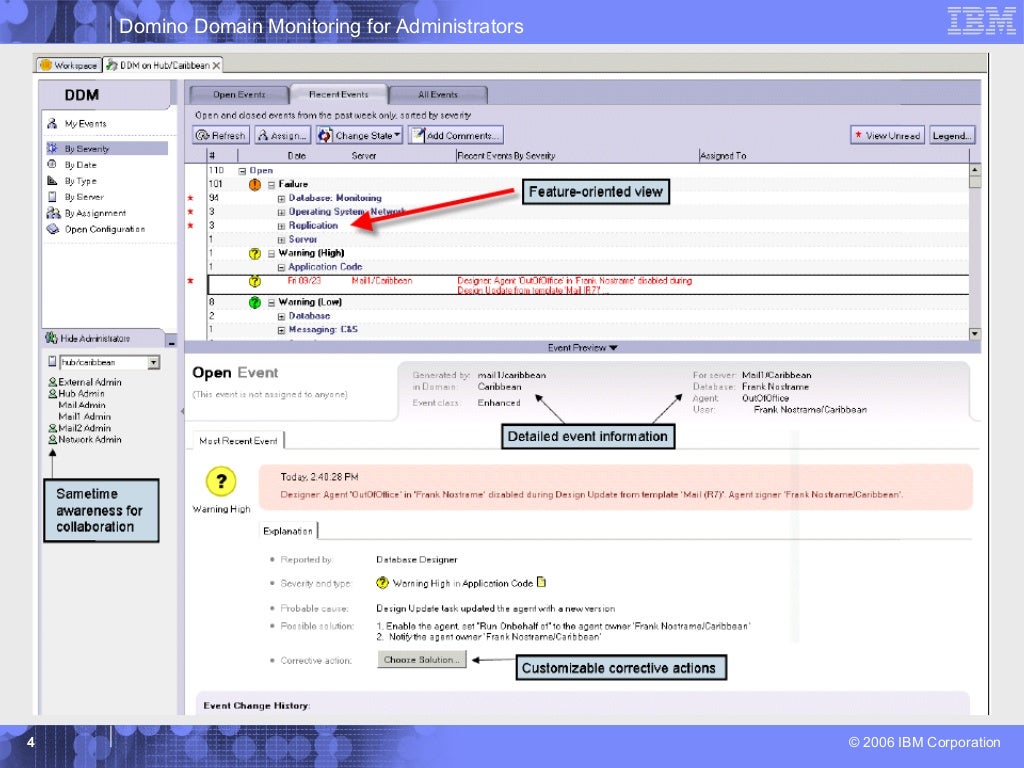The width and height of the screenshot is (1024, 768).
Task: Select the Recent Events tab
Action: pyautogui.click(x=338, y=94)
